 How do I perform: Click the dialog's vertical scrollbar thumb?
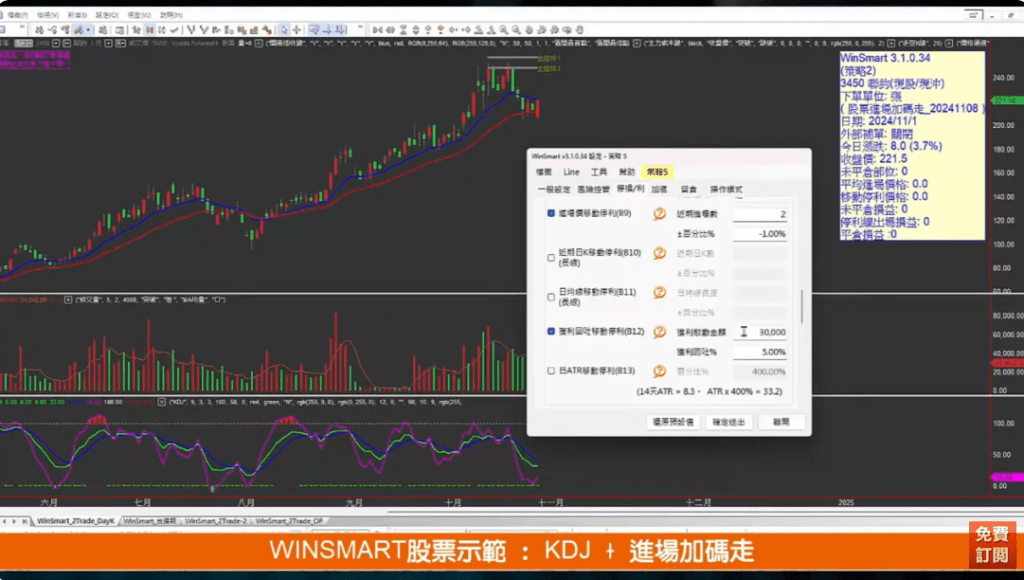[x=802, y=306]
